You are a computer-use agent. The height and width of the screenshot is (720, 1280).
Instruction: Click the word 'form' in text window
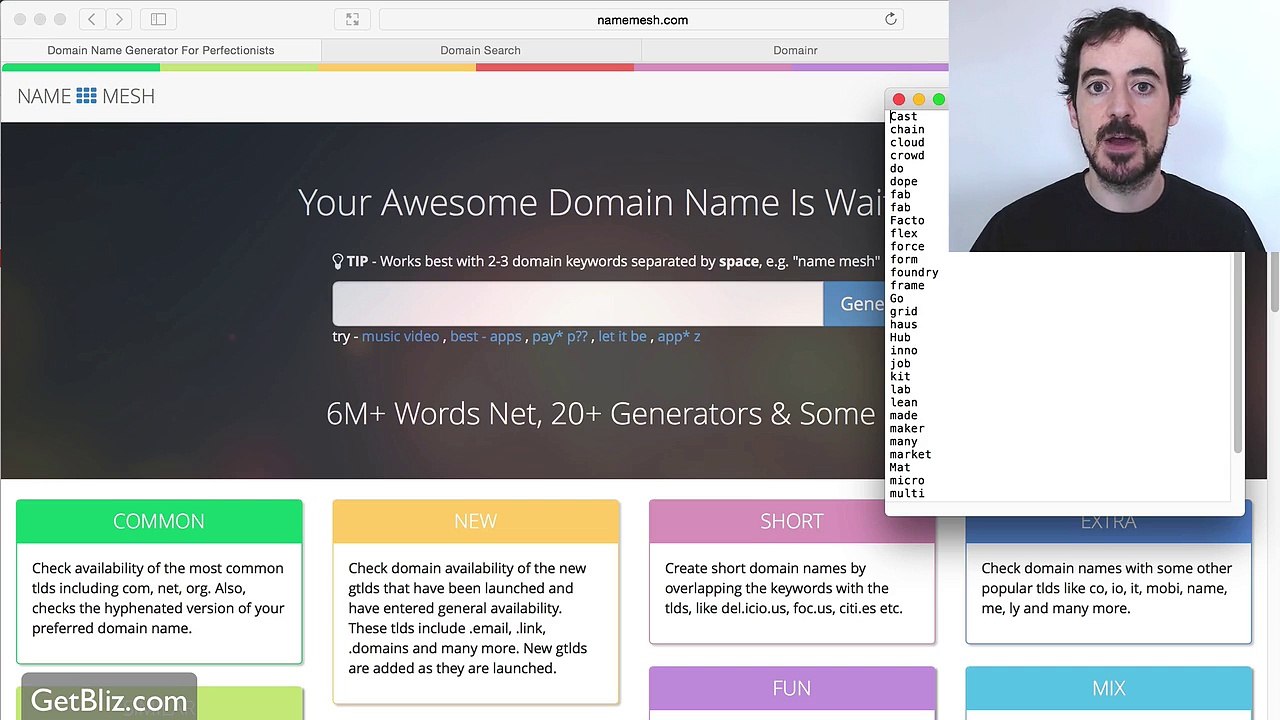pyautogui.click(x=903, y=259)
